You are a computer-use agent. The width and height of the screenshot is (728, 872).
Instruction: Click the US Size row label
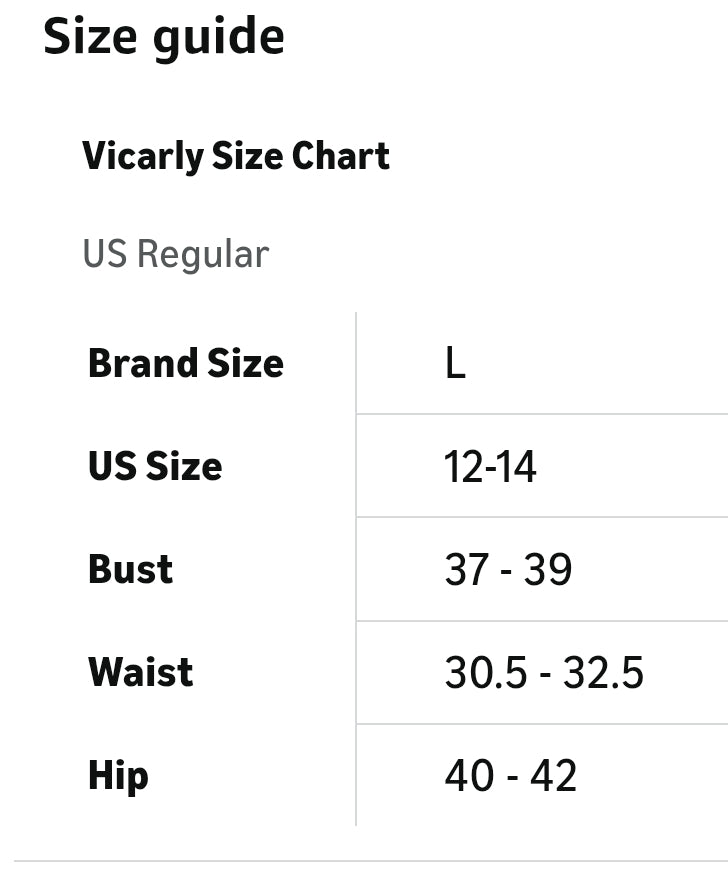coord(155,466)
